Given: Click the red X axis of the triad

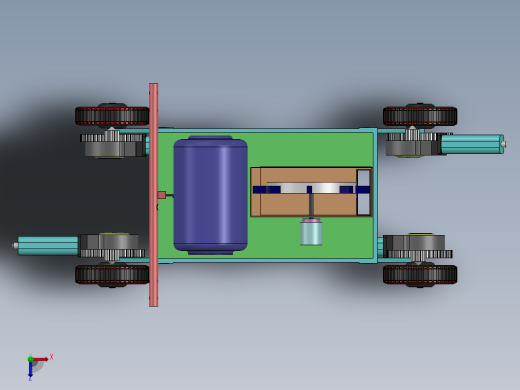Looking at the screenshot, I should (41, 359).
